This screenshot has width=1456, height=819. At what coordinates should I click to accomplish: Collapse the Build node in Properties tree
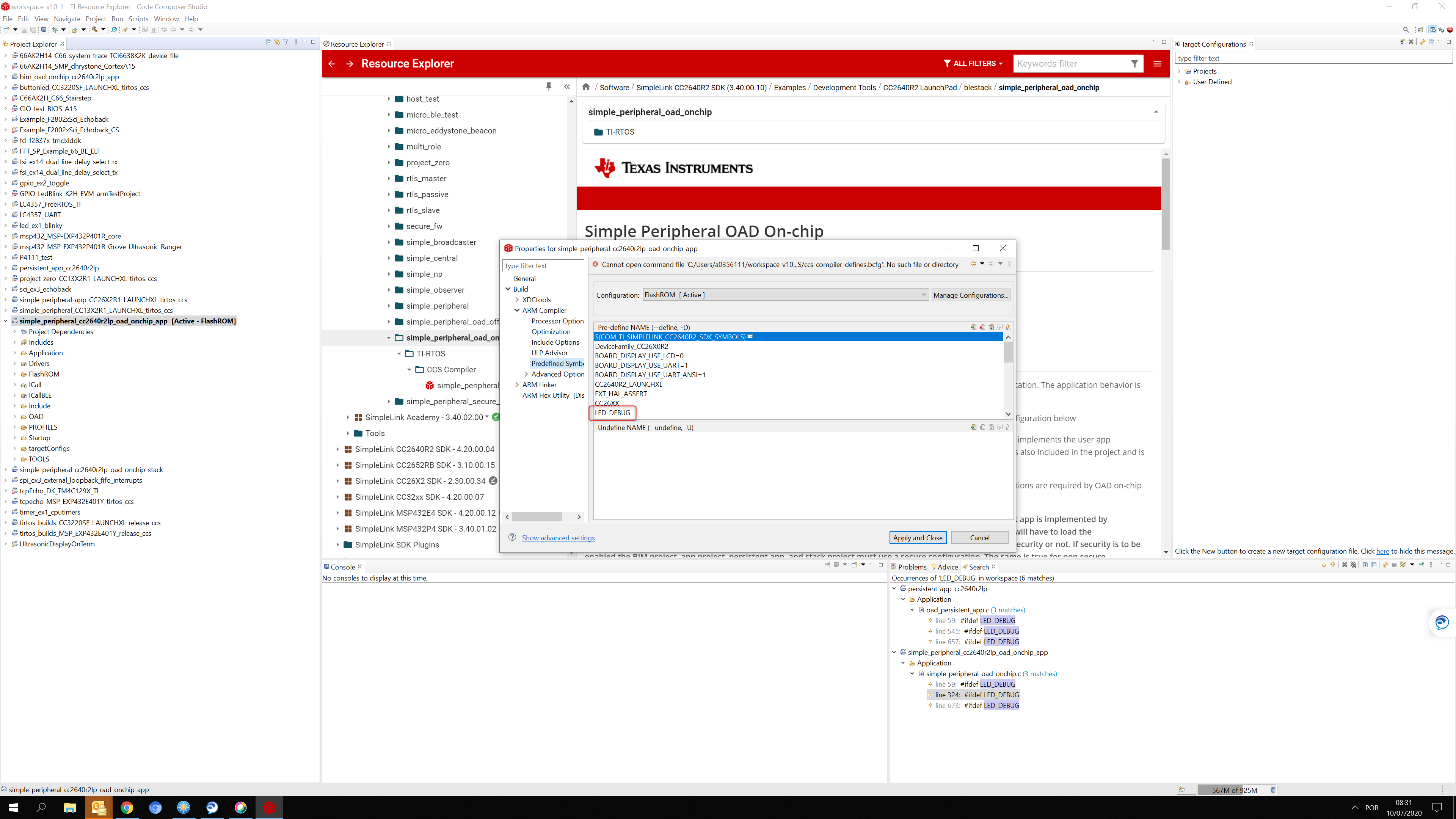508,289
